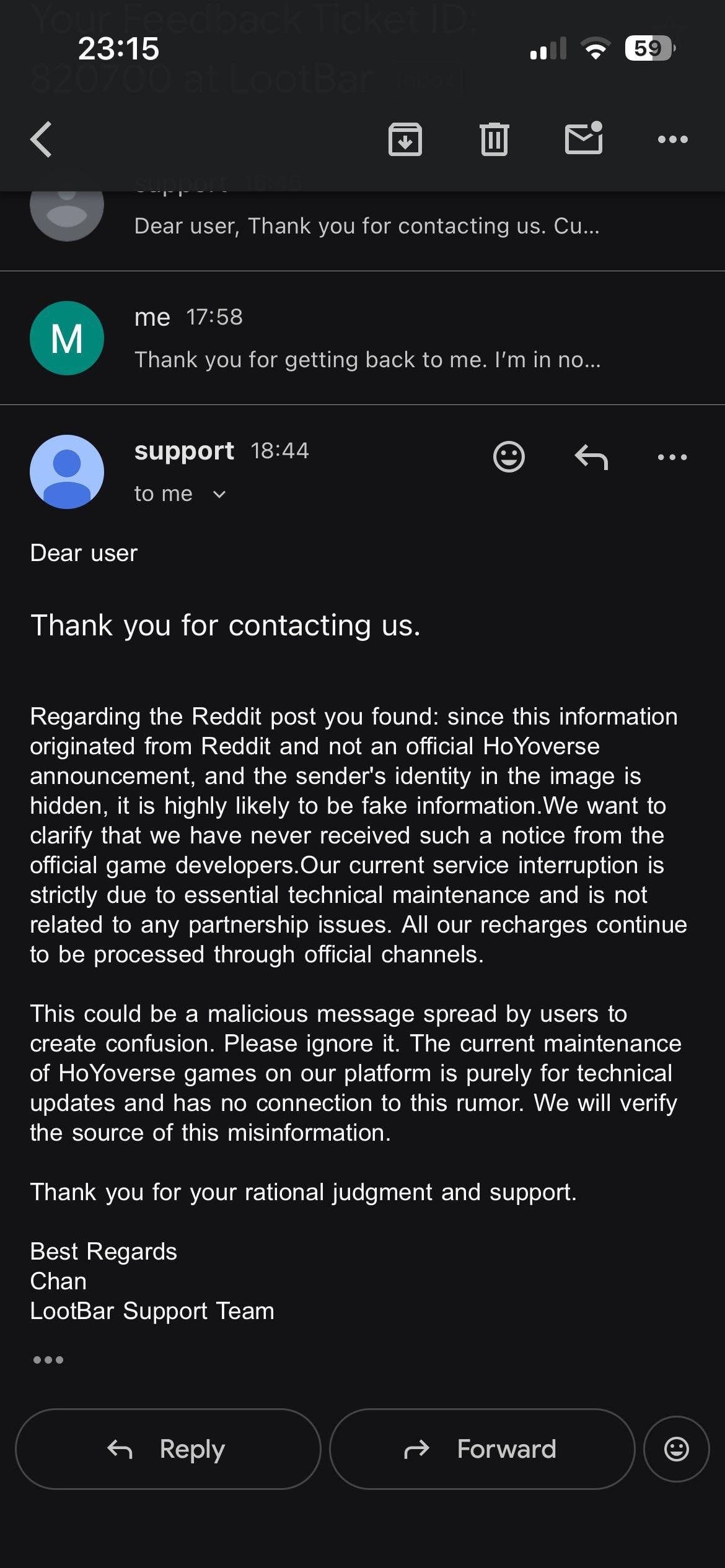Tap the status bar clock showing 23:15

coord(118,48)
